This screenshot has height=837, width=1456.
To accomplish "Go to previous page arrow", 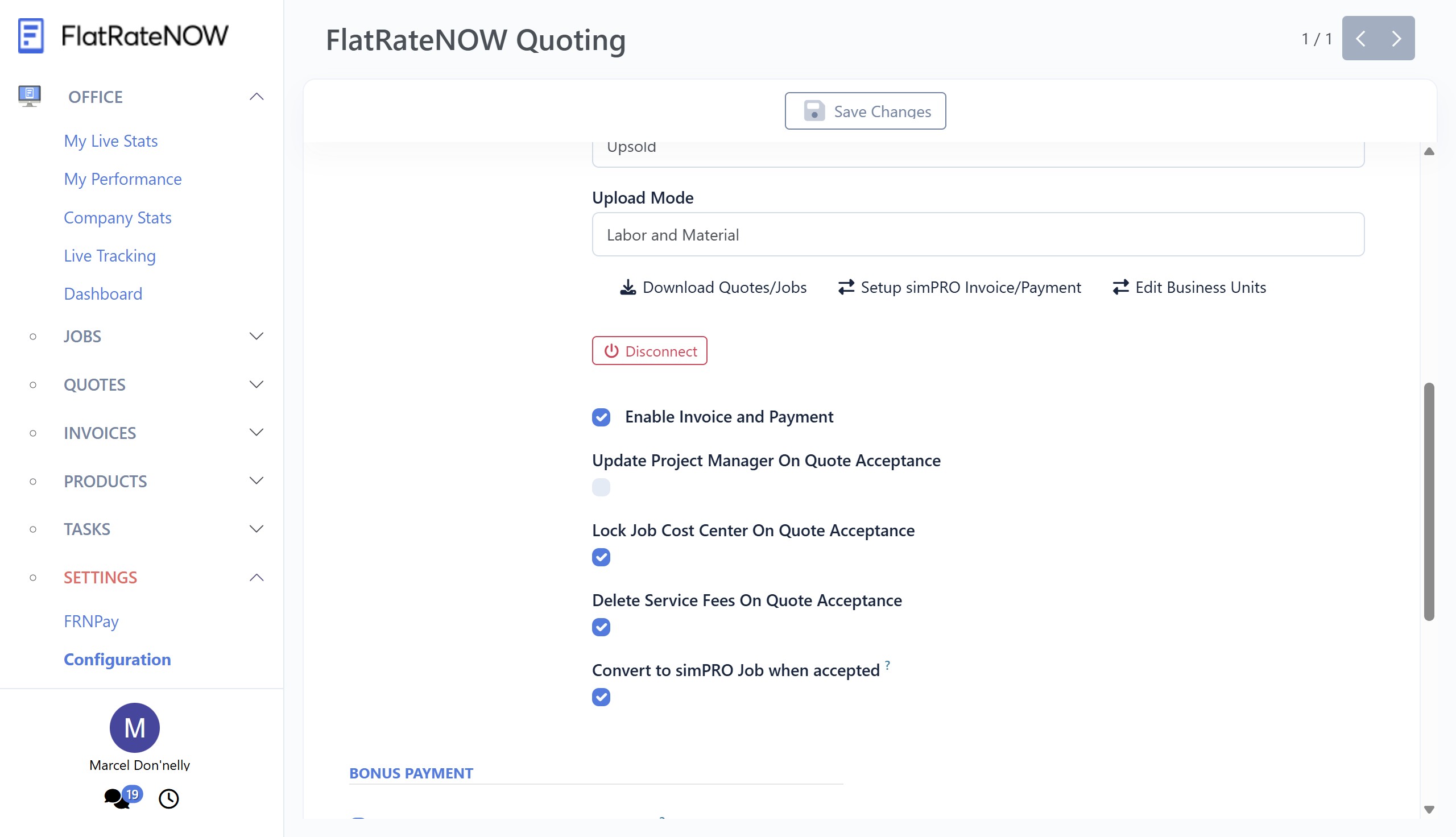I will 1360,39.
